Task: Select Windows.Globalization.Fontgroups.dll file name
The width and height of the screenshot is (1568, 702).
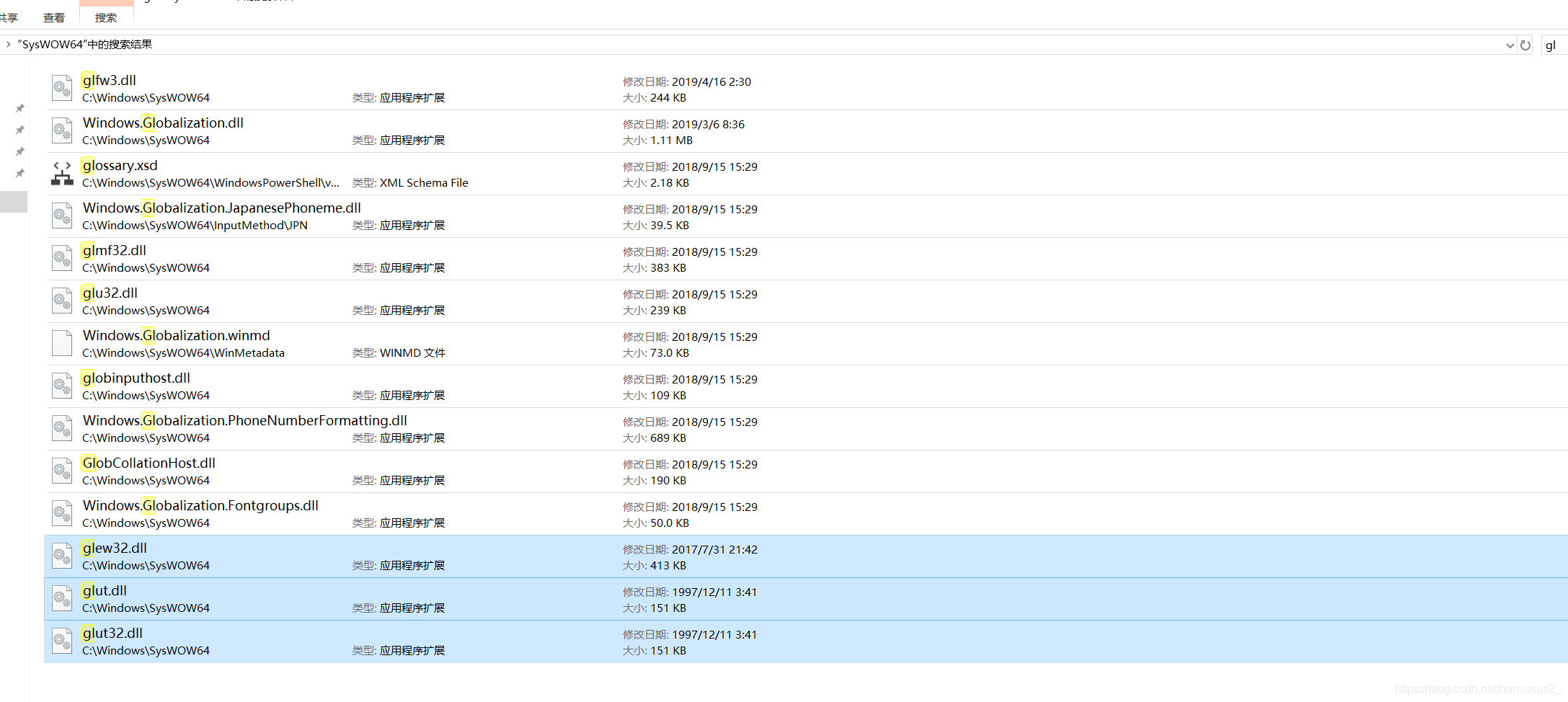Action: pos(200,505)
